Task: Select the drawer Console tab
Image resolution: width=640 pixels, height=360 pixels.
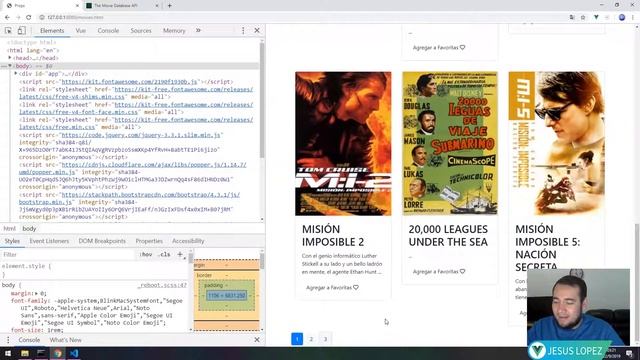Action: click(x=29, y=340)
